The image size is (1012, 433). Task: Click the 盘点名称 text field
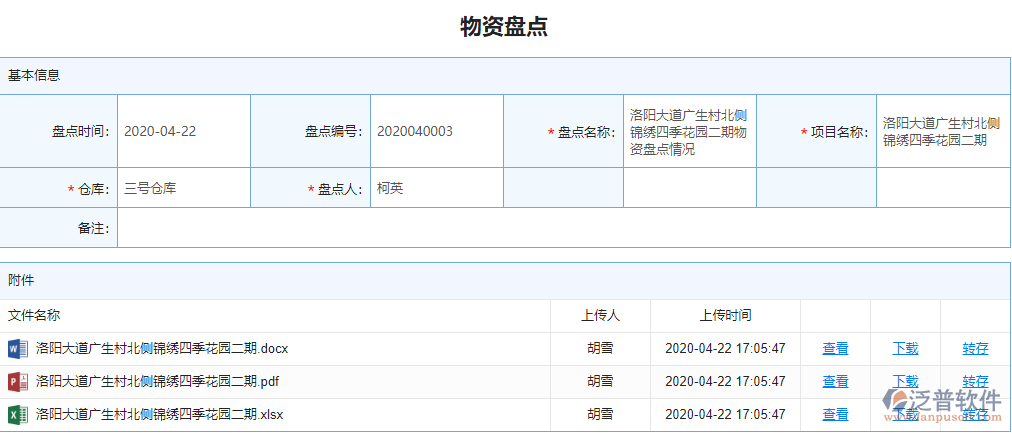click(689, 132)
